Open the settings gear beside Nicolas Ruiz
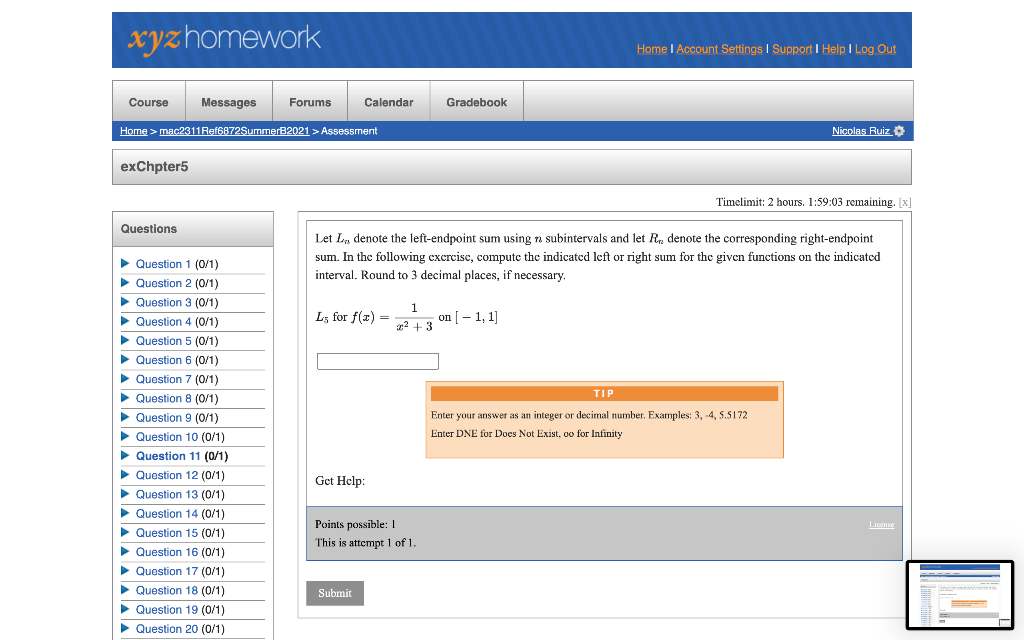This screenshot has width=1024, height=640. click(x=897, y=131)
